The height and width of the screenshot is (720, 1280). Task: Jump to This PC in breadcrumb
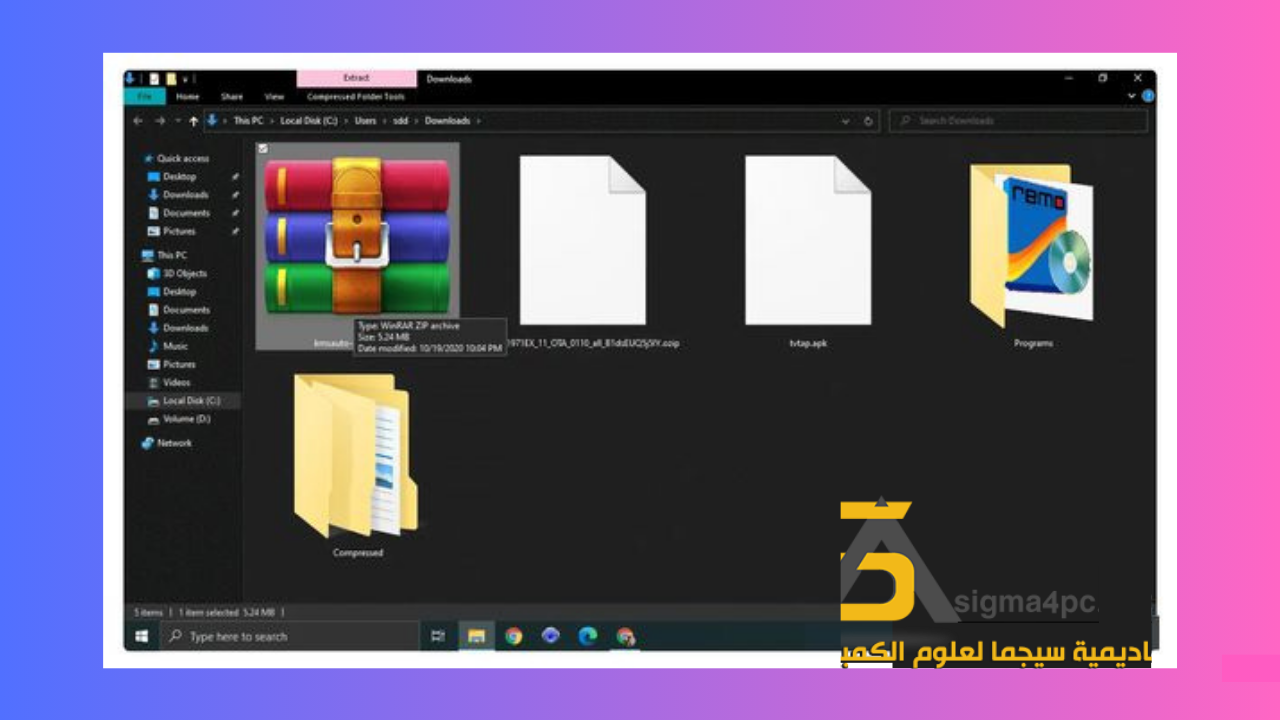coord(248,121)
